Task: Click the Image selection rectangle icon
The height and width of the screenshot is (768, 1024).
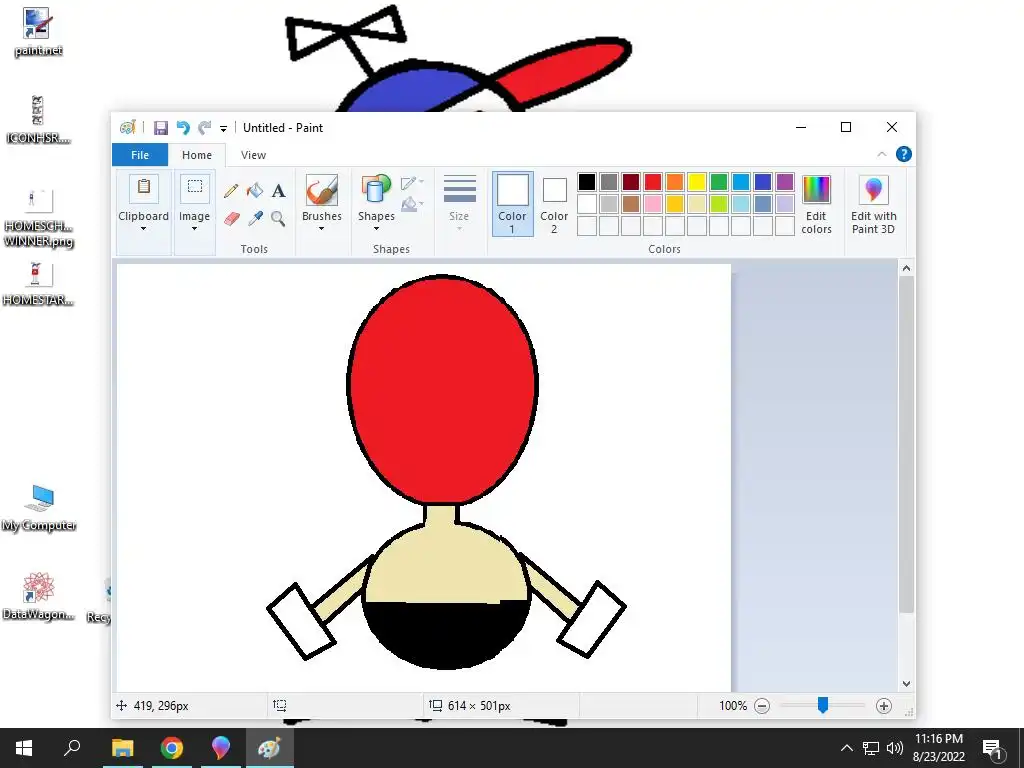Action: click(195, 189)
